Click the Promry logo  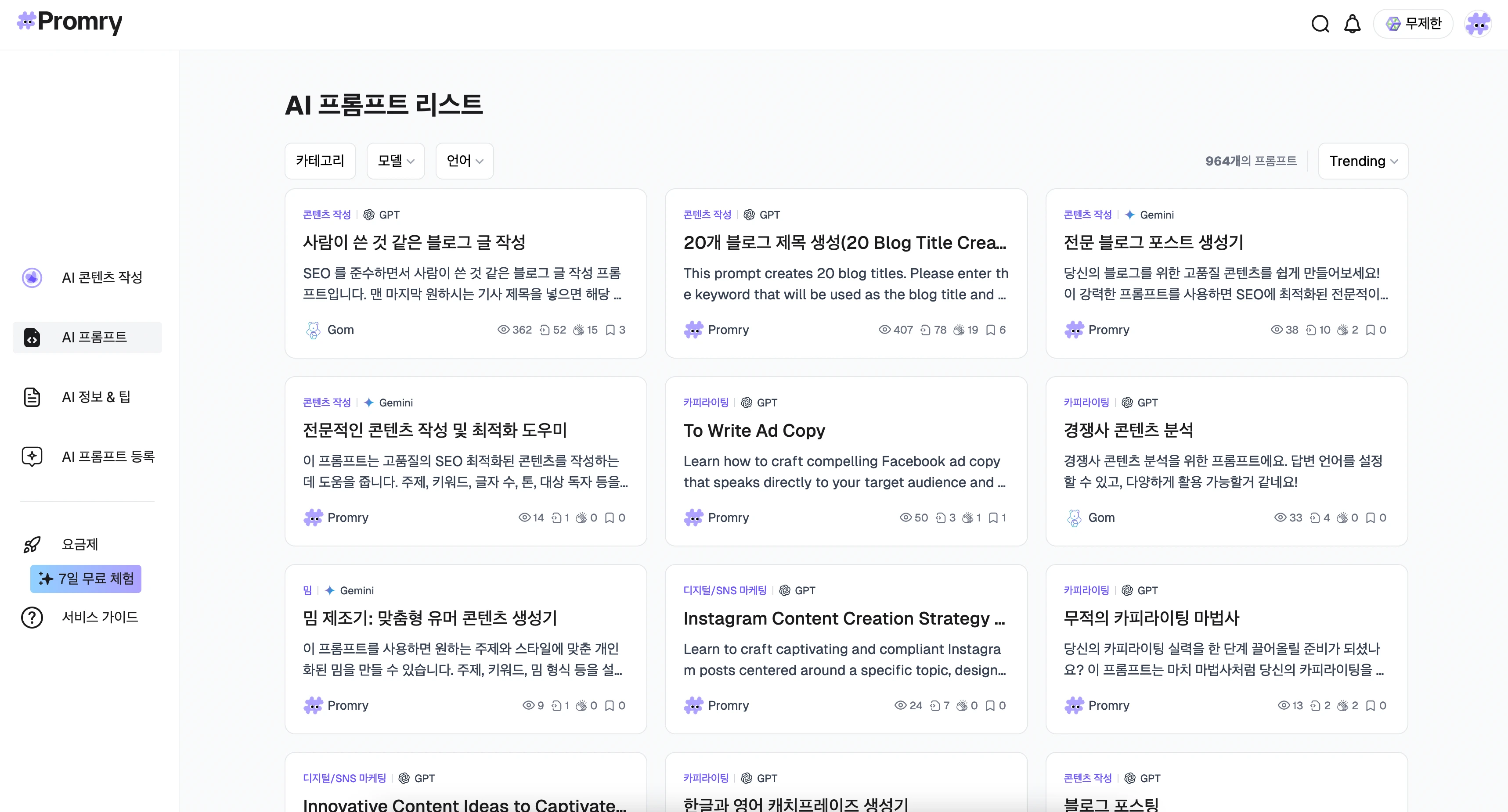point(70,22)
